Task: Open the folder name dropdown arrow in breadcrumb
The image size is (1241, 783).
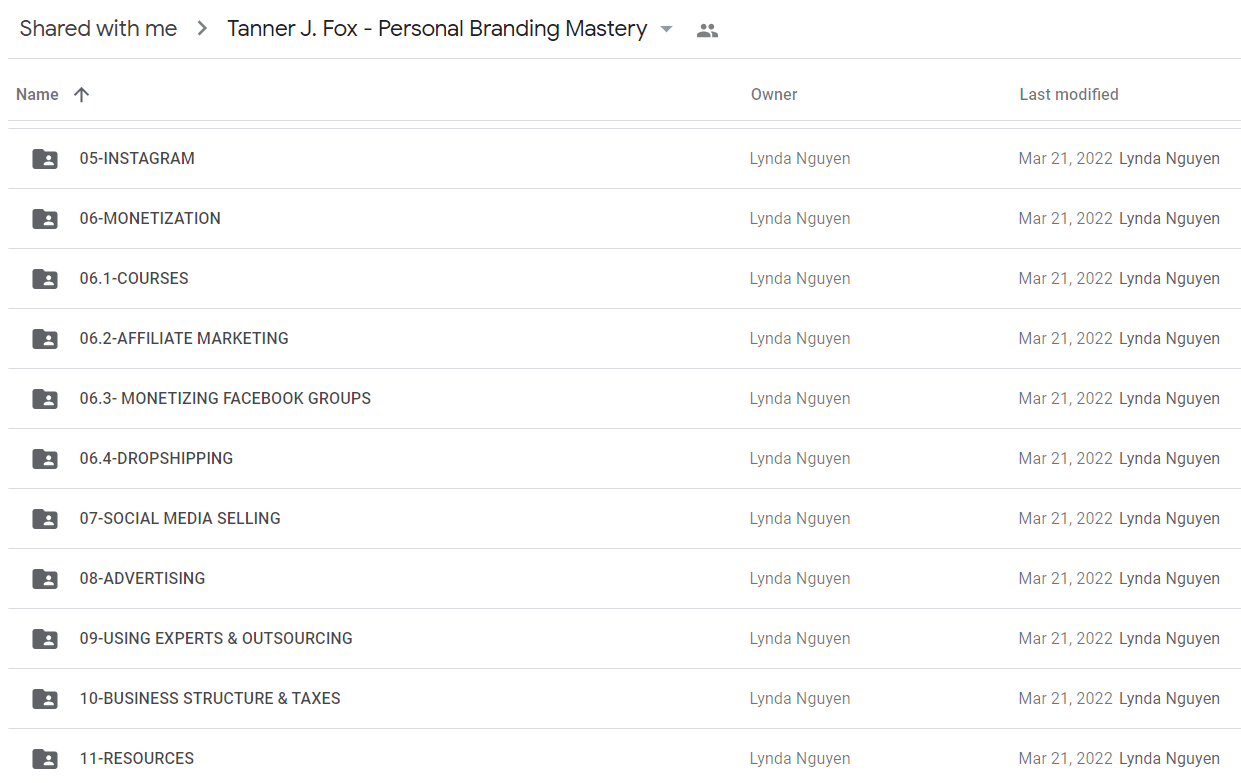Action: tap(667, 29)
